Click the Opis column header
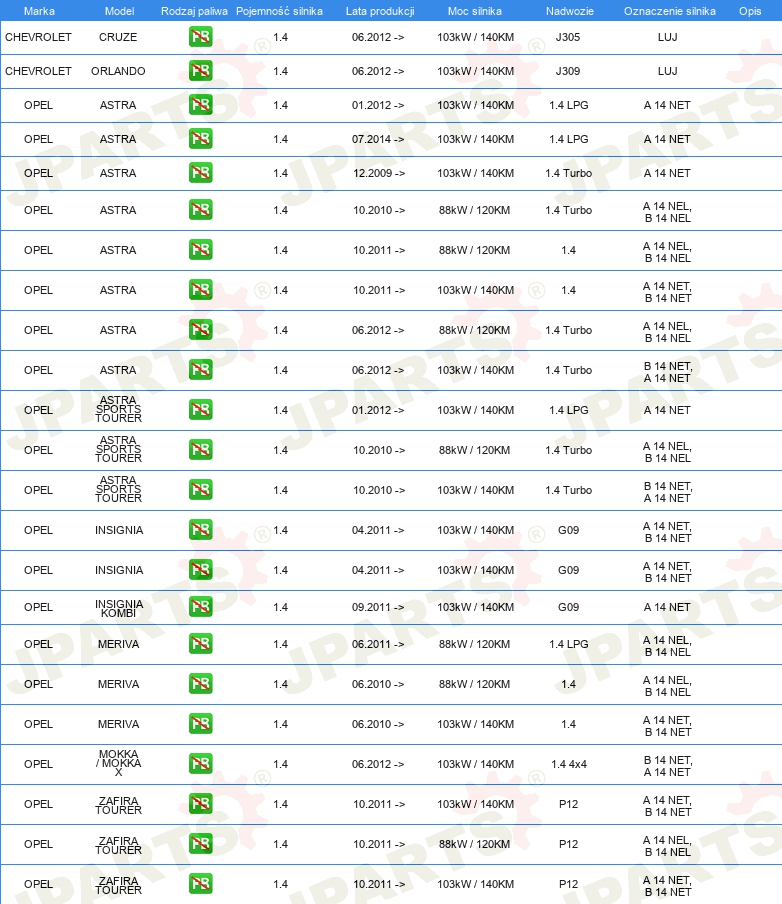Viewport: 782px width, 904px height. [750, 11]
